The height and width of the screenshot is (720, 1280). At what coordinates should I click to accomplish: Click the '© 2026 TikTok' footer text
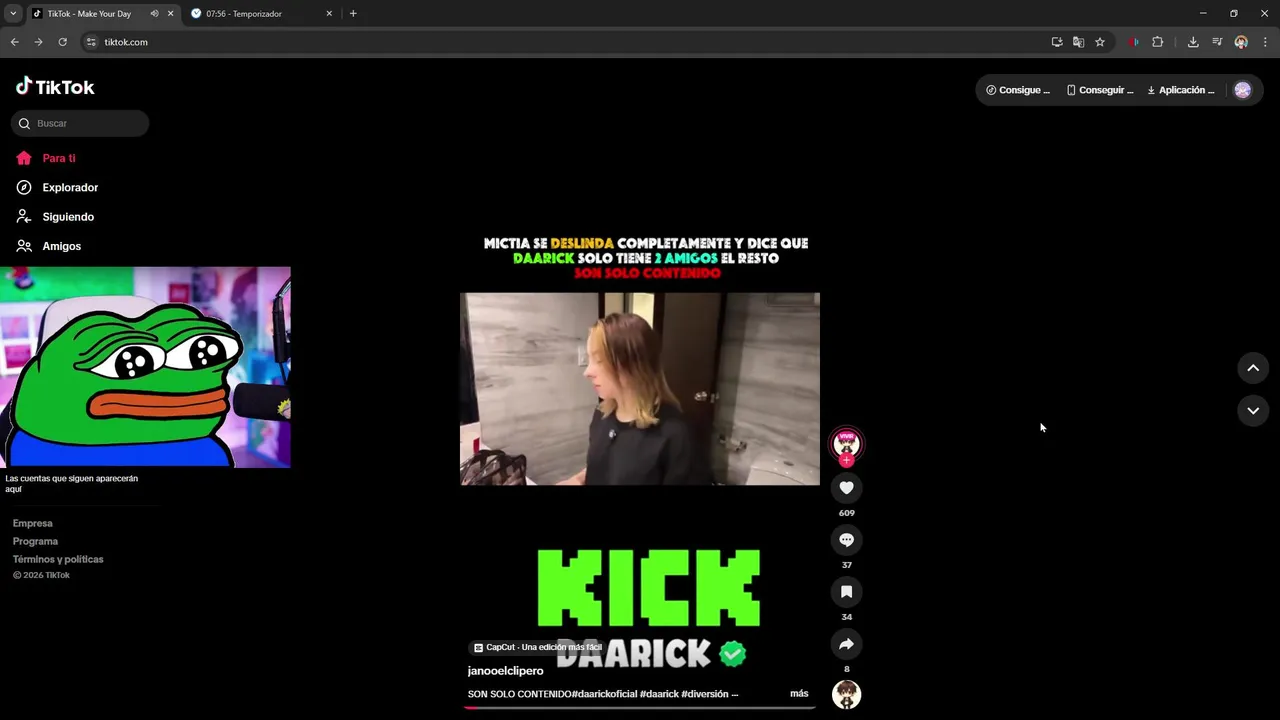pos(41,575)
